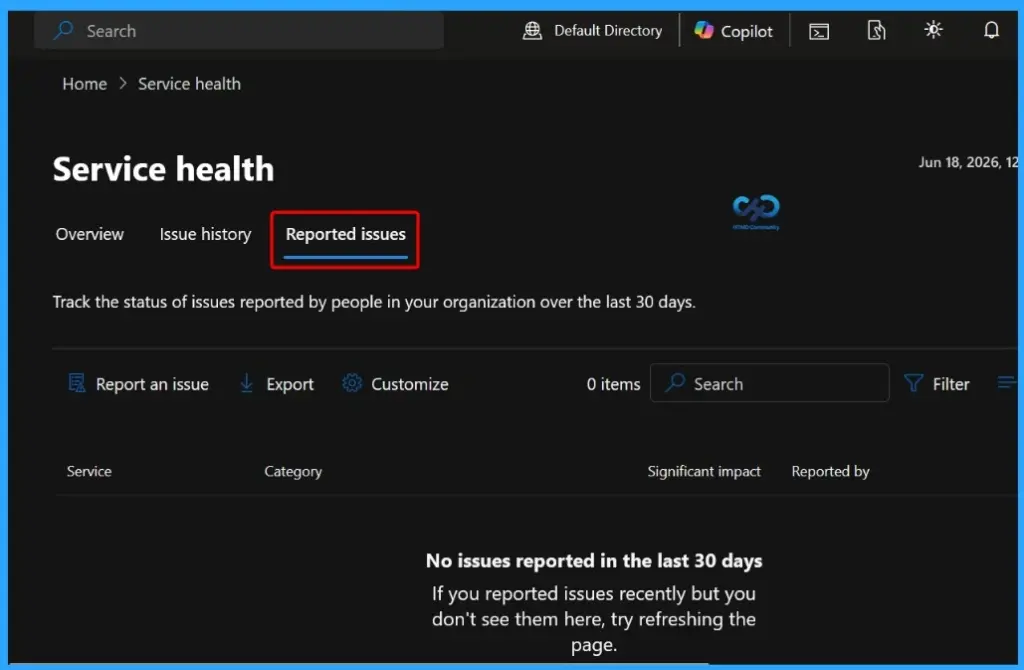Screen dimensions: 1024x670
Task: Click the funnel Filter icon
Action: [x=914, y=383]
